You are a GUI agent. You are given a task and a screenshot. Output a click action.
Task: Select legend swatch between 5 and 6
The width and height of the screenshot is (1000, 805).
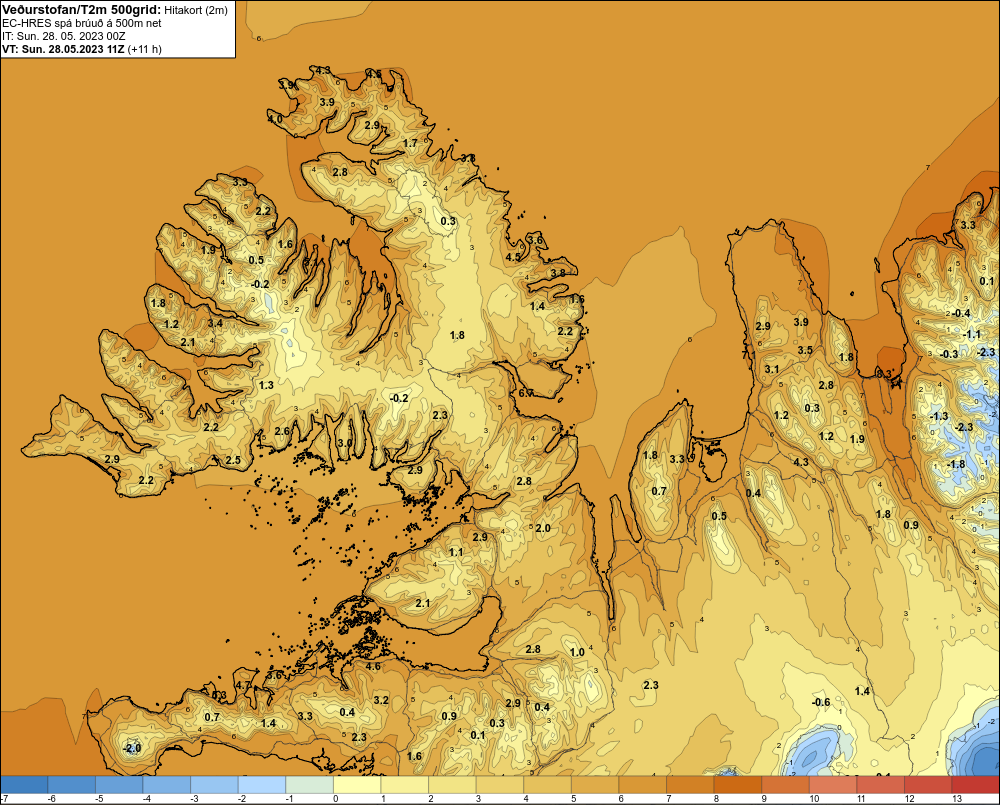coord(595,784)
